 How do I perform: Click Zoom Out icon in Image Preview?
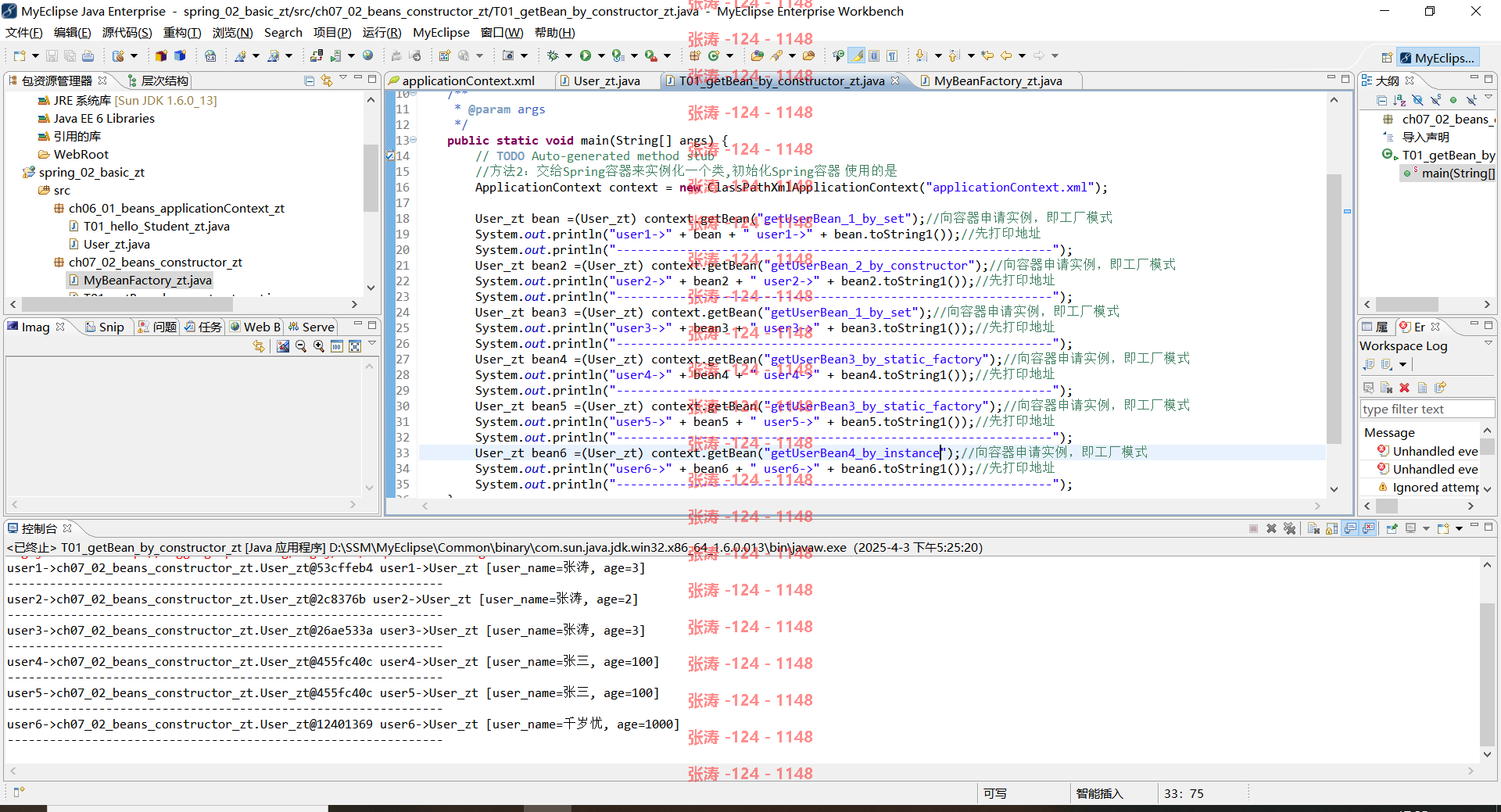pyautogui.click(x=301, y=346)
